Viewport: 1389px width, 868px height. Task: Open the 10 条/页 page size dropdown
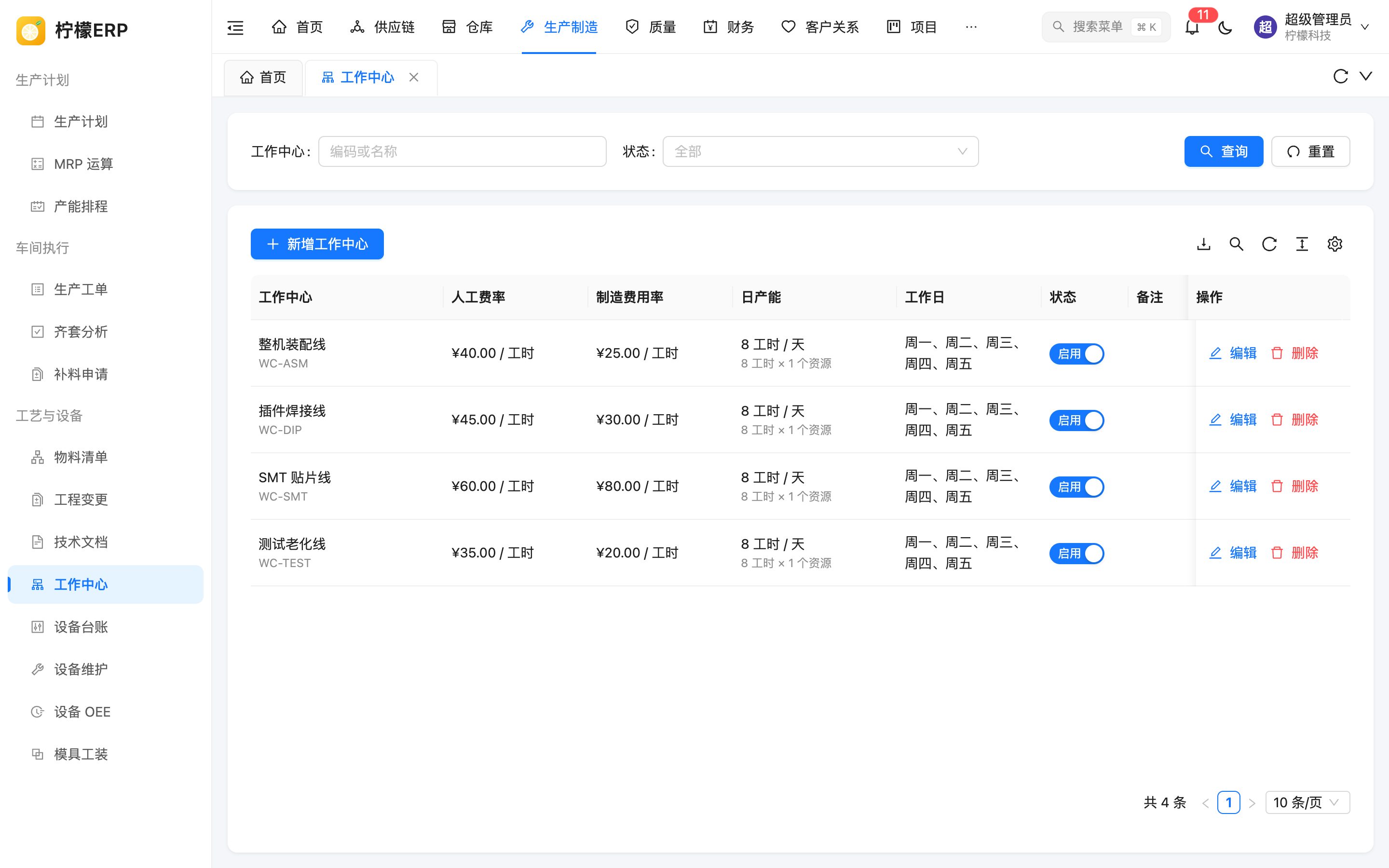(x=1307, y=802)
